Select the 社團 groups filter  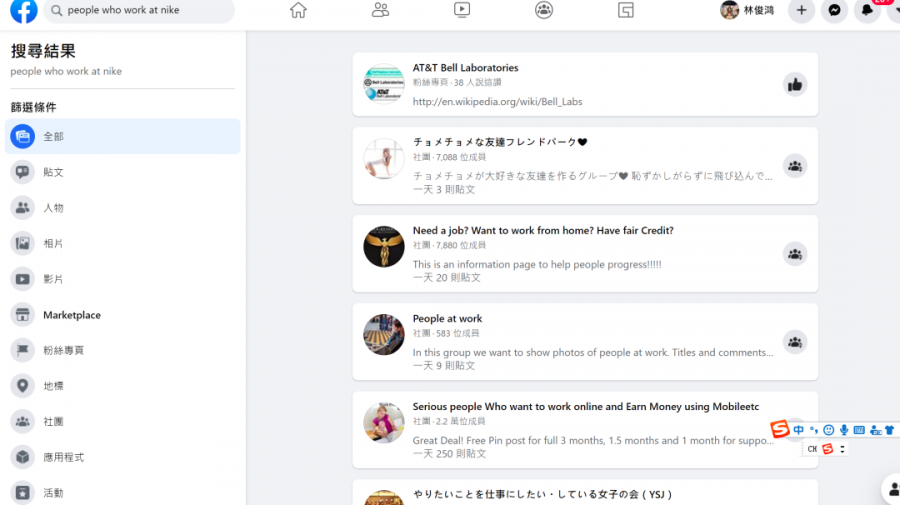click(x=122, y=421)
